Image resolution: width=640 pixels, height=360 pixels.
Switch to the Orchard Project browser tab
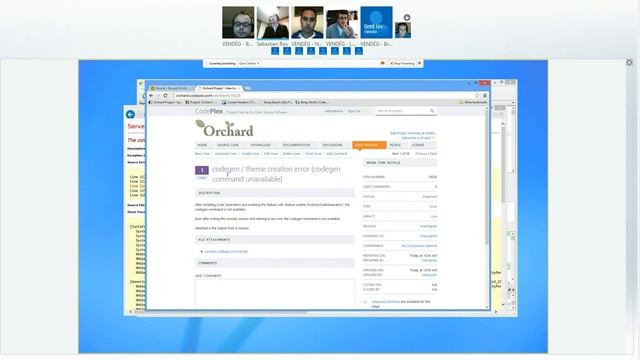point(219,88)
